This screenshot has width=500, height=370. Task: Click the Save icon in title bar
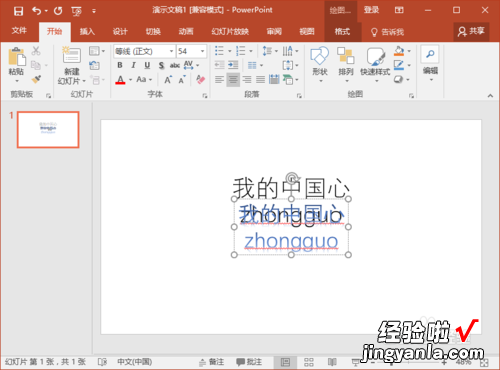point(18,11)
